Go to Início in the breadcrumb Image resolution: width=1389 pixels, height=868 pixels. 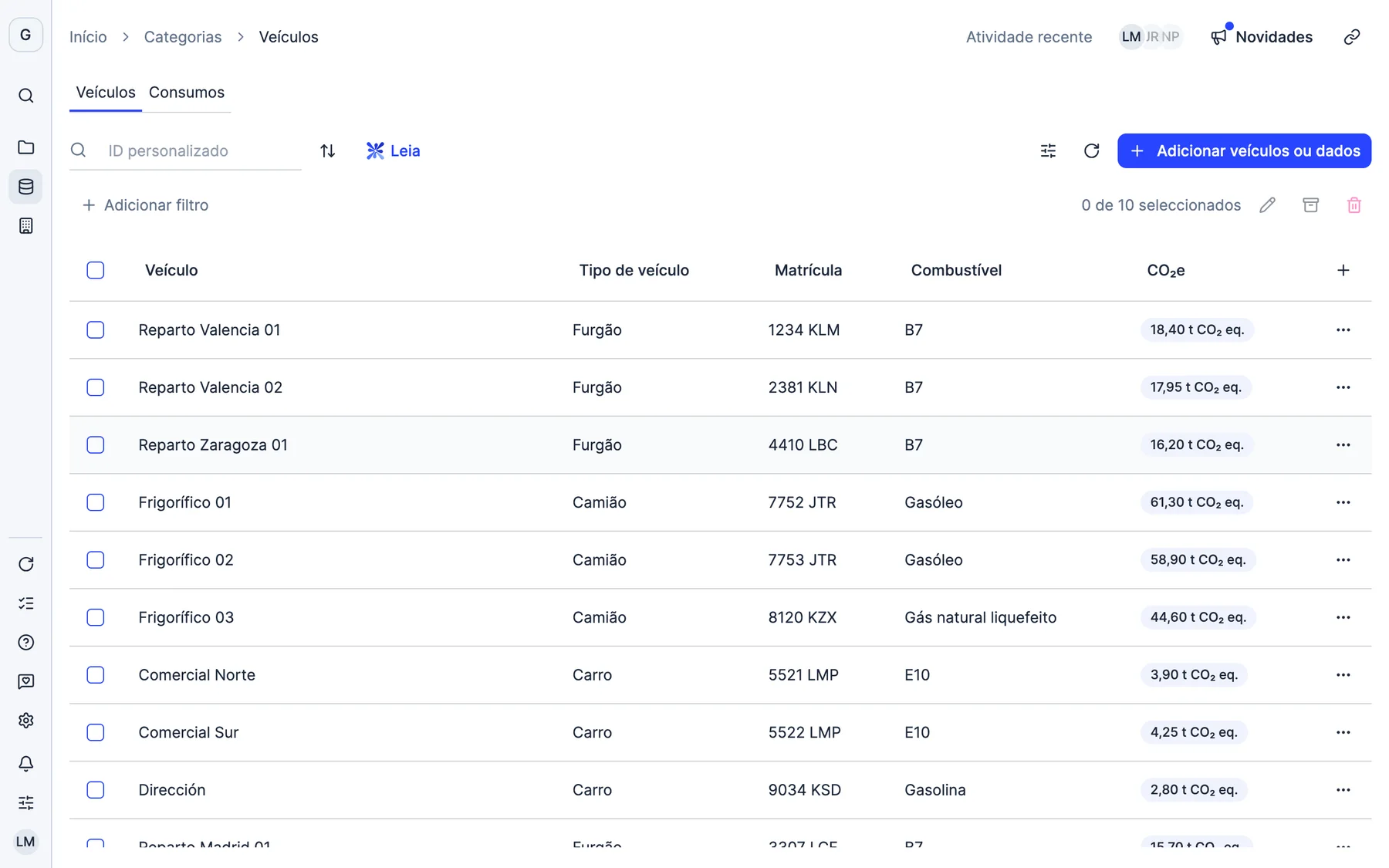pos(88,37)
